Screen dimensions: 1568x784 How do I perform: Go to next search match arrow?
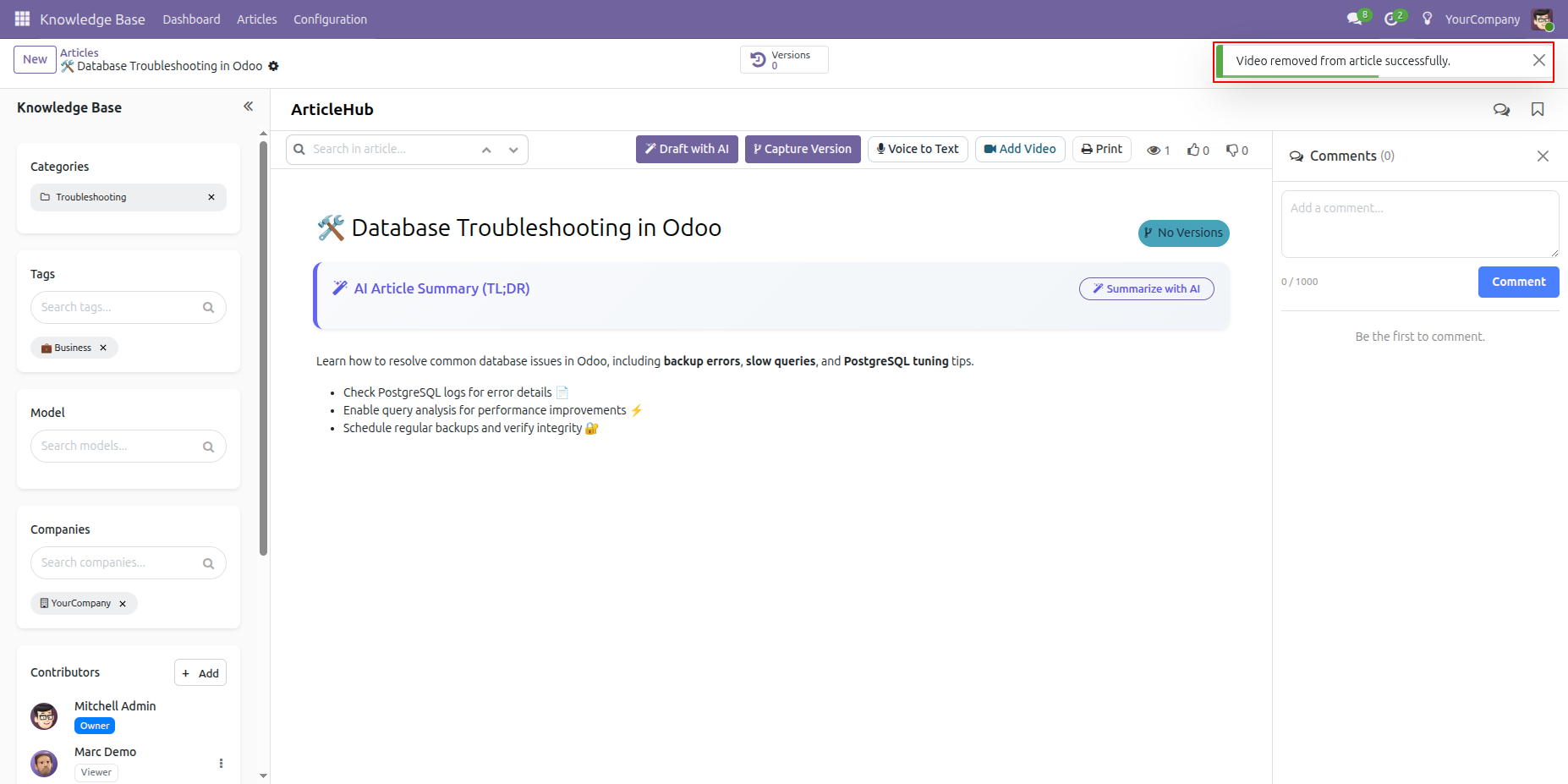tap(513, 150)
